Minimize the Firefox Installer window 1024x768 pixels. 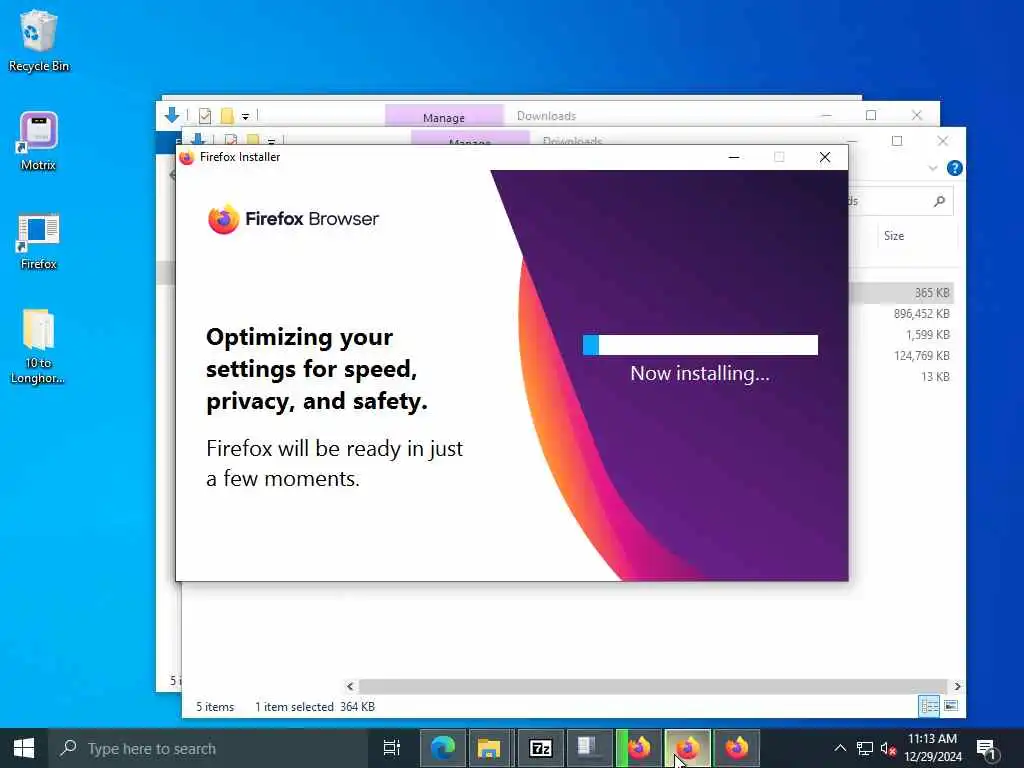(x=734, y=157)
